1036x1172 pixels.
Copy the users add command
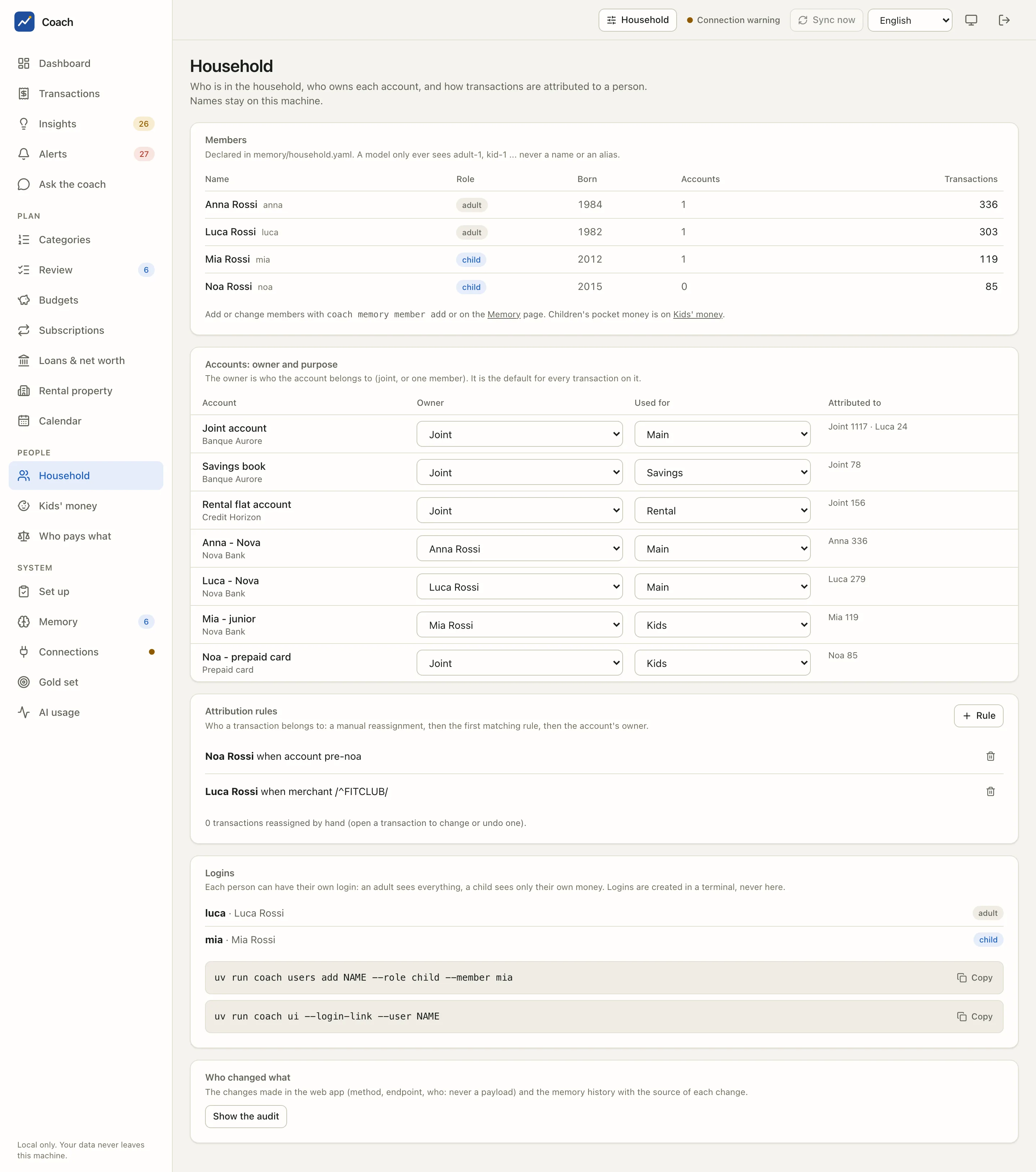tap(974, 978)
